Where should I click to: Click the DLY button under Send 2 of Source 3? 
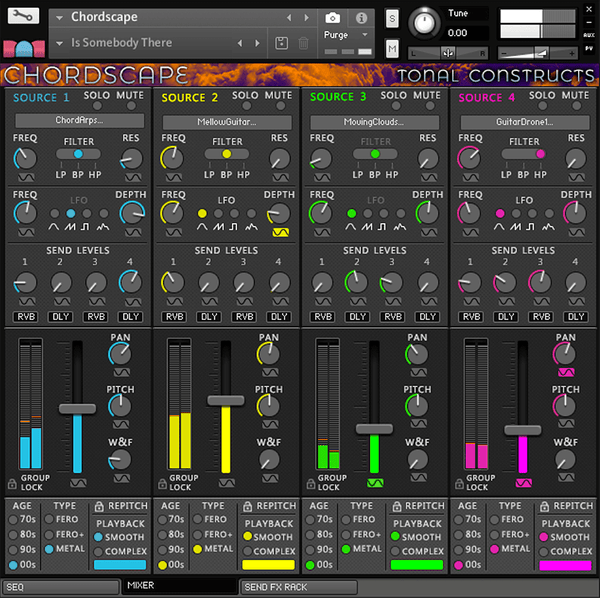[x=357, y=317]
